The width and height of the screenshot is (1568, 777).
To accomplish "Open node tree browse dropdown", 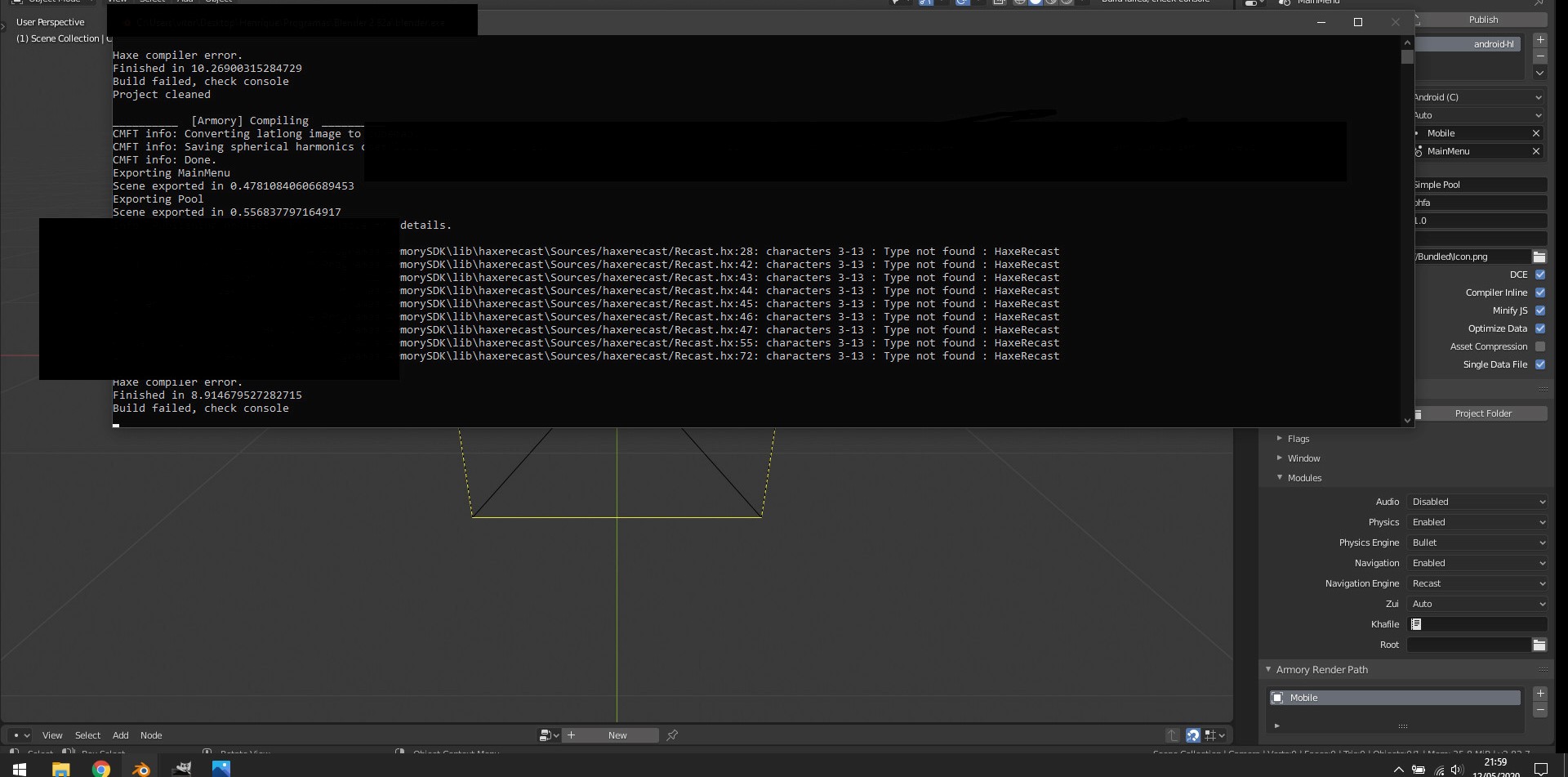I will pyautogui.click(x=549, y=735).
